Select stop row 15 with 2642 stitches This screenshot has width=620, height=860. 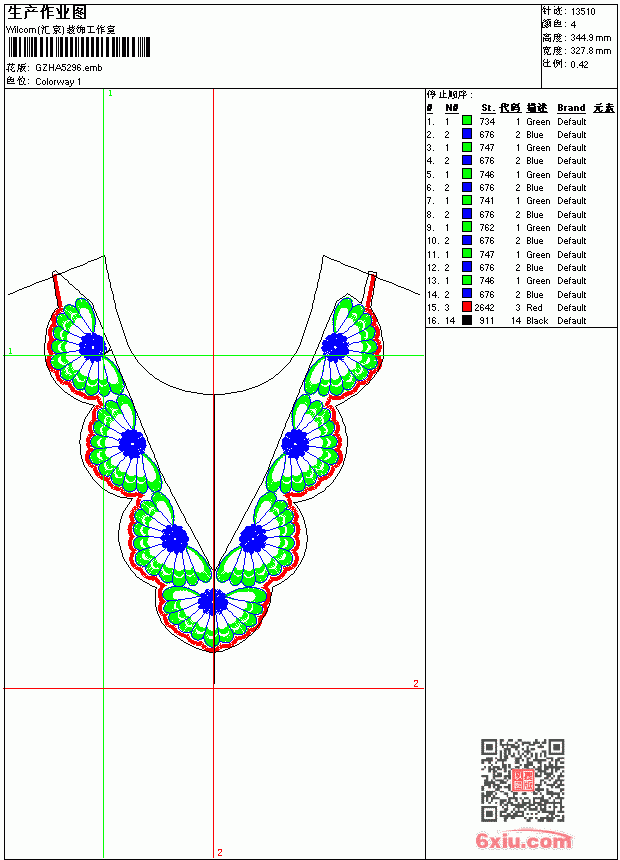[521, 307]
